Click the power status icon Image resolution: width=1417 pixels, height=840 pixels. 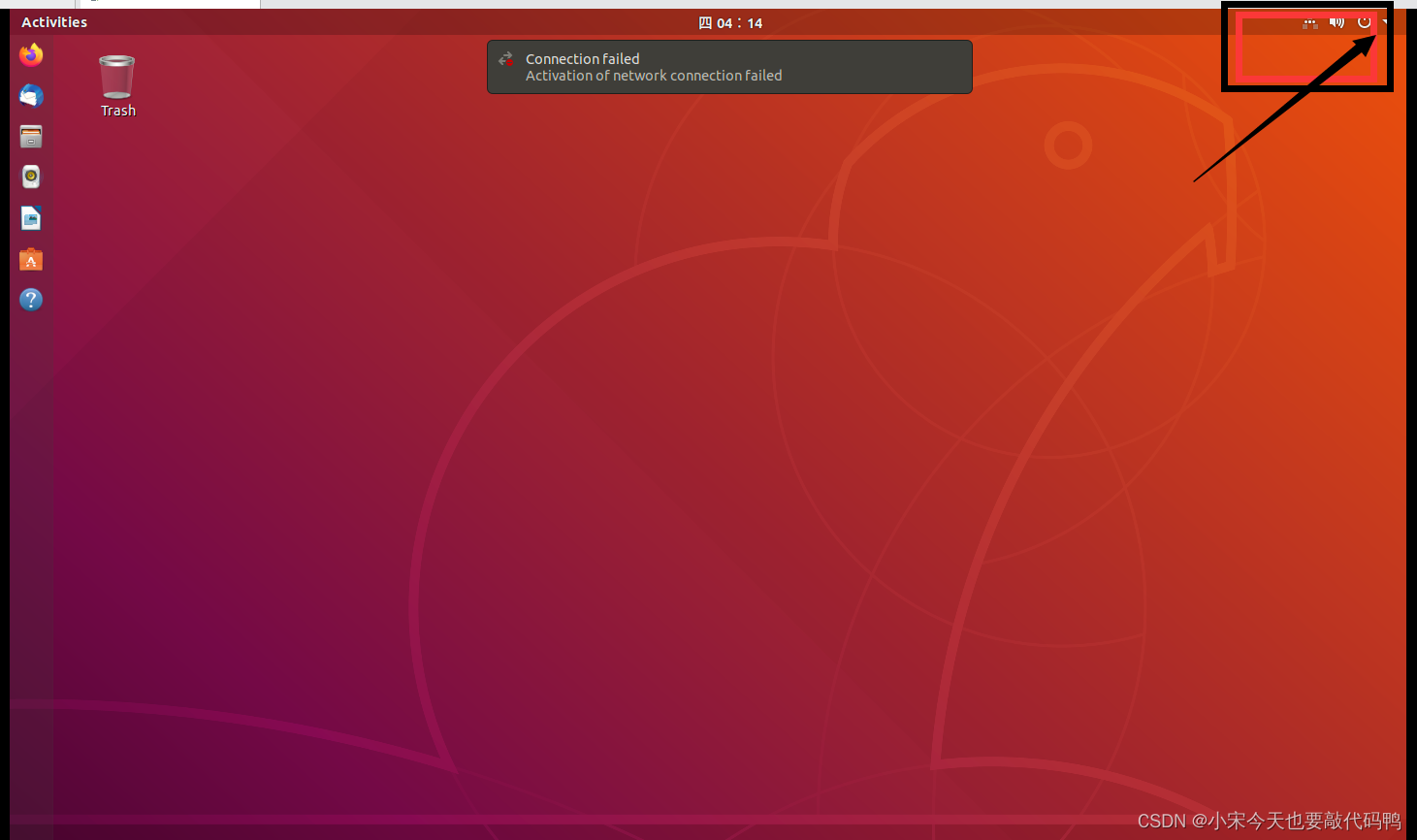[x=1364, y=22]
